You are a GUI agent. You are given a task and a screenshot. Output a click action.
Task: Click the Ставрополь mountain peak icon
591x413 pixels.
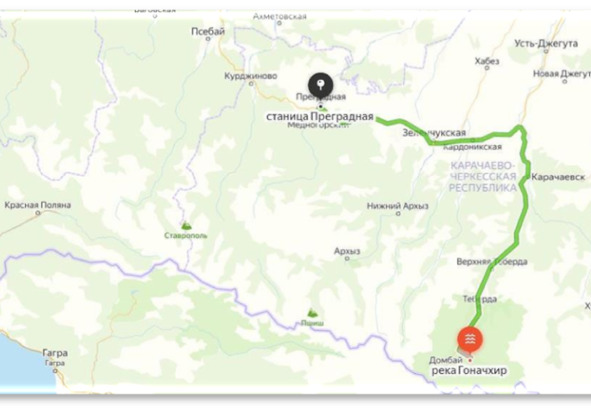tap(185, 225)
